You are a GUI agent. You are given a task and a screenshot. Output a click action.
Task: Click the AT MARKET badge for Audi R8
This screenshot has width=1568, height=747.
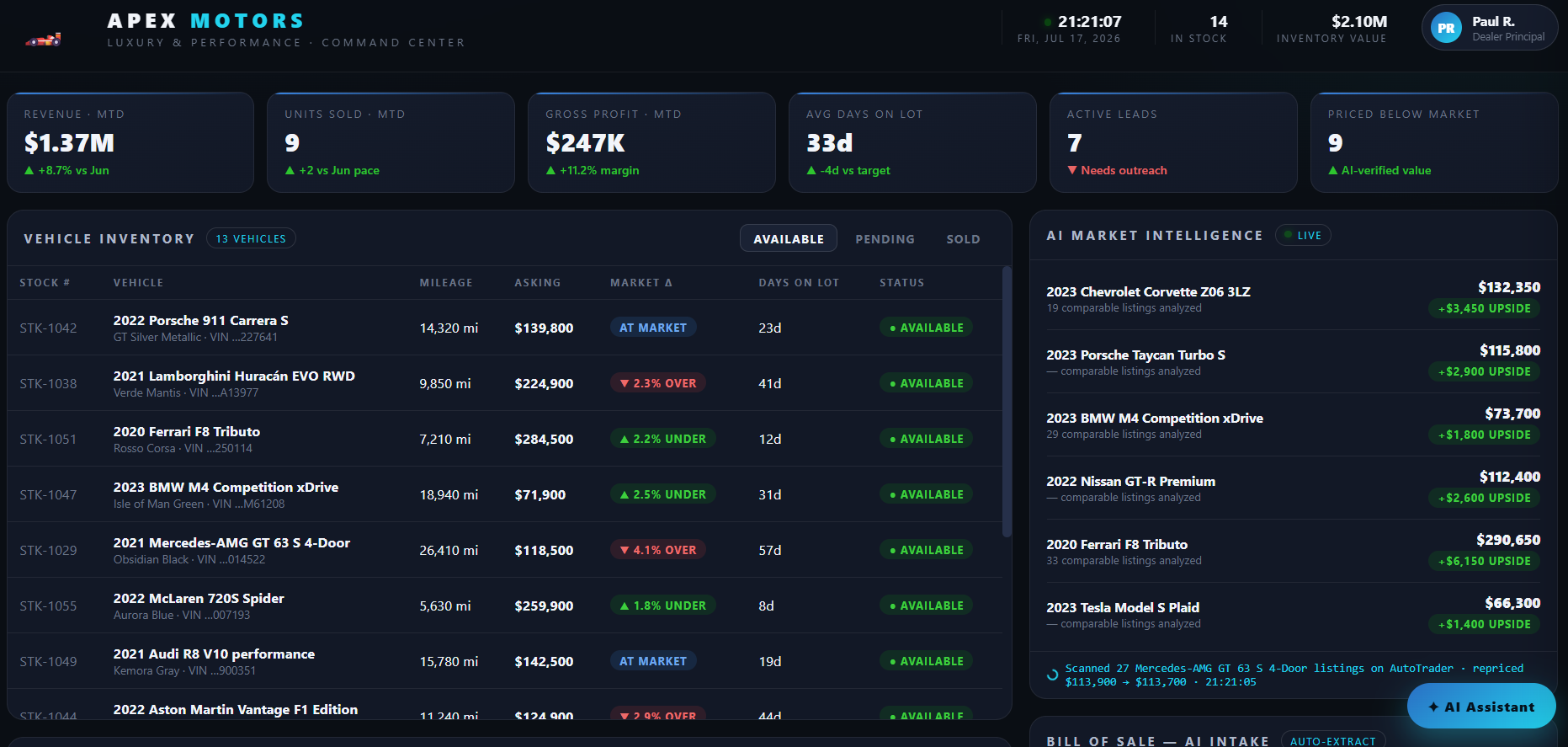[653, 661]
